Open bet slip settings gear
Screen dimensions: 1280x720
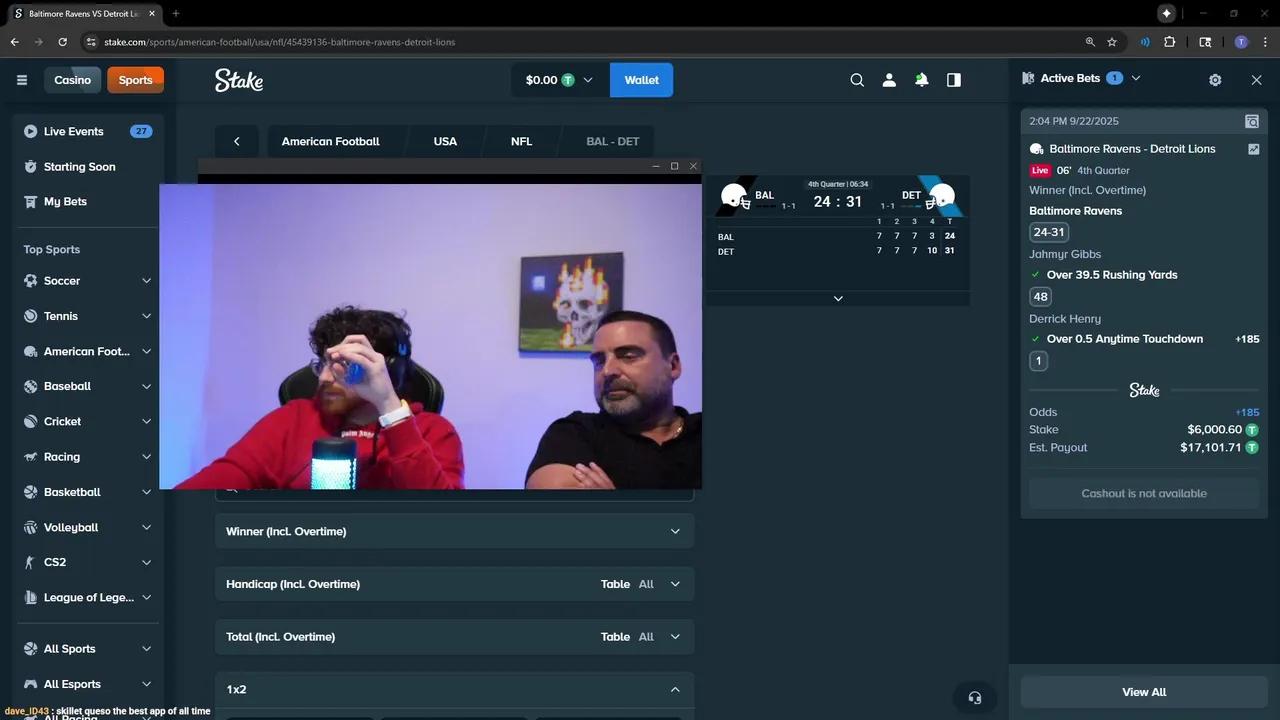(x=1215, y=80)
